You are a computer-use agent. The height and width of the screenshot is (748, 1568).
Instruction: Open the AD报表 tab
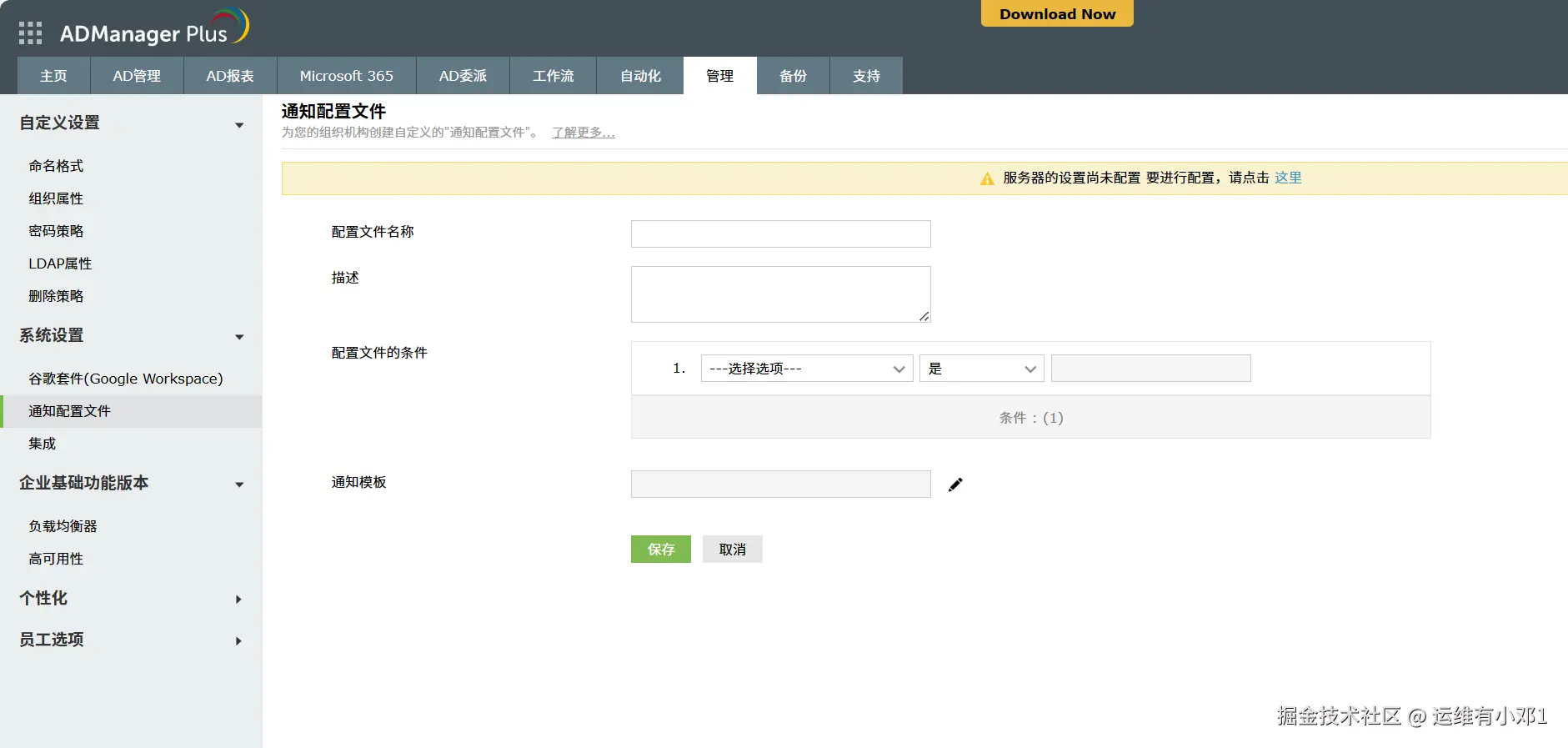pos(230,76)
